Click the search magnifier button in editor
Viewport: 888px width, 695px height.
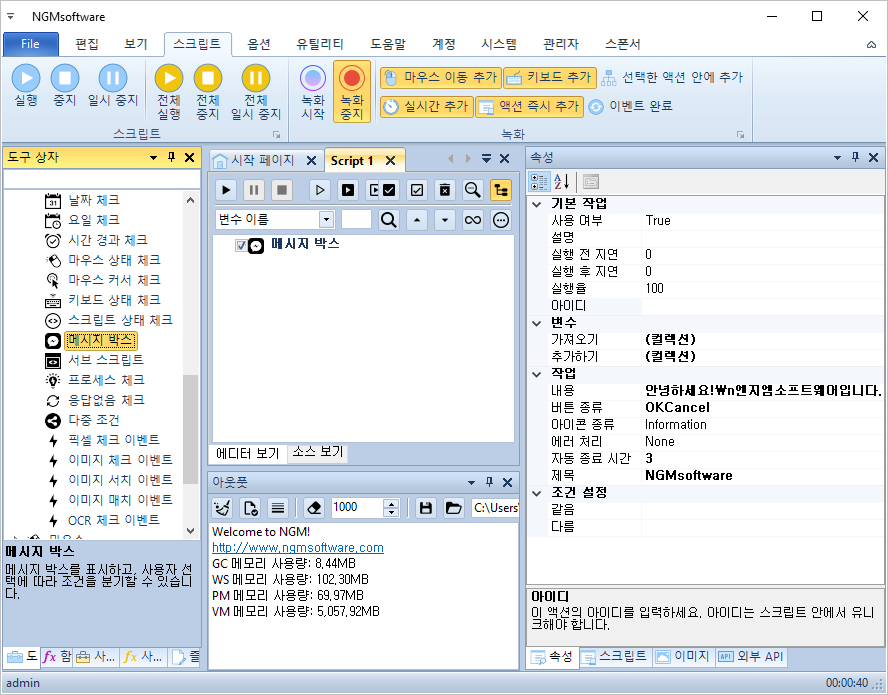(388, 220)
